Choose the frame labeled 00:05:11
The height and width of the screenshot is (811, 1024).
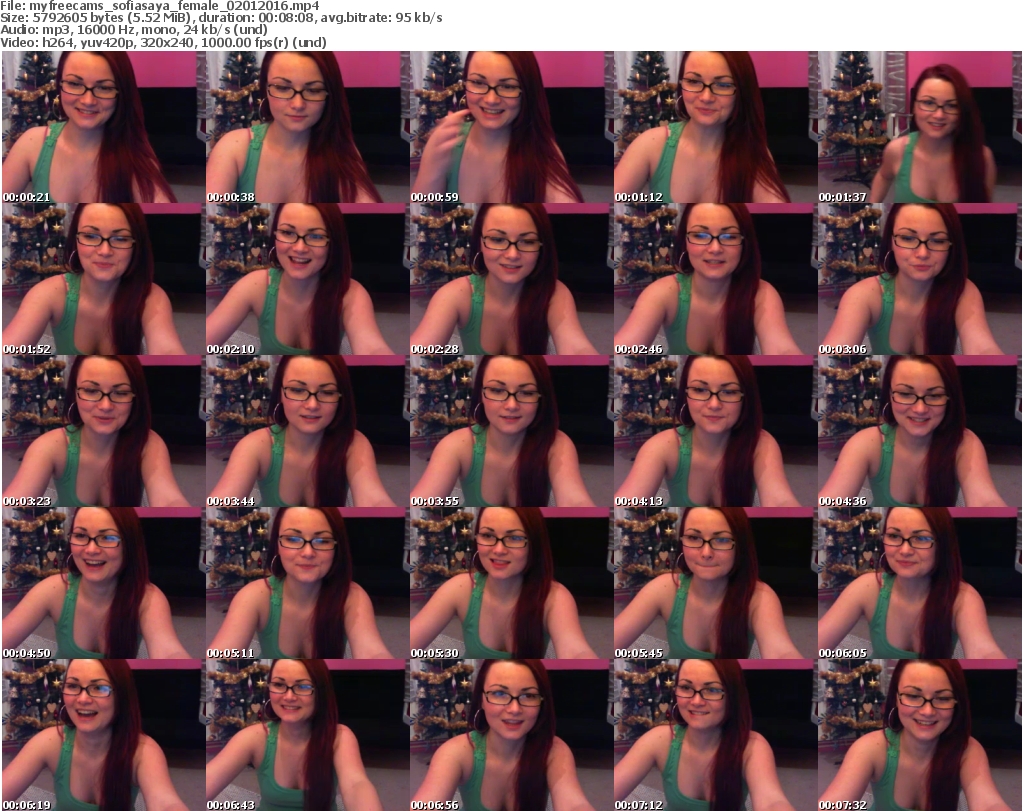[308, 583]
